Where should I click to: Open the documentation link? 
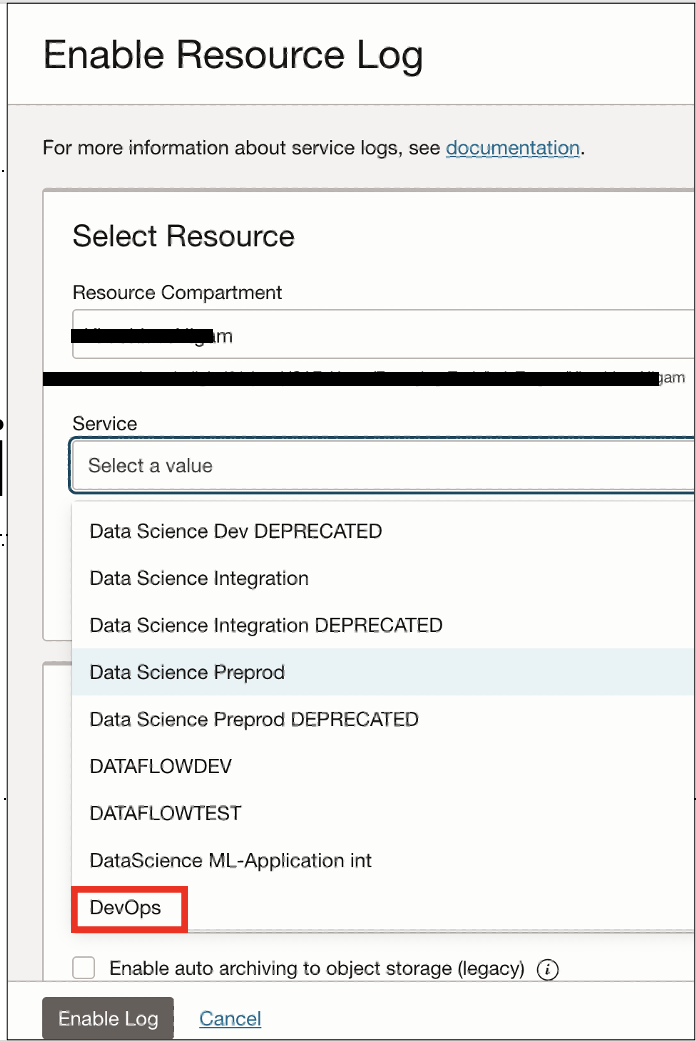(x=512, y=148)
